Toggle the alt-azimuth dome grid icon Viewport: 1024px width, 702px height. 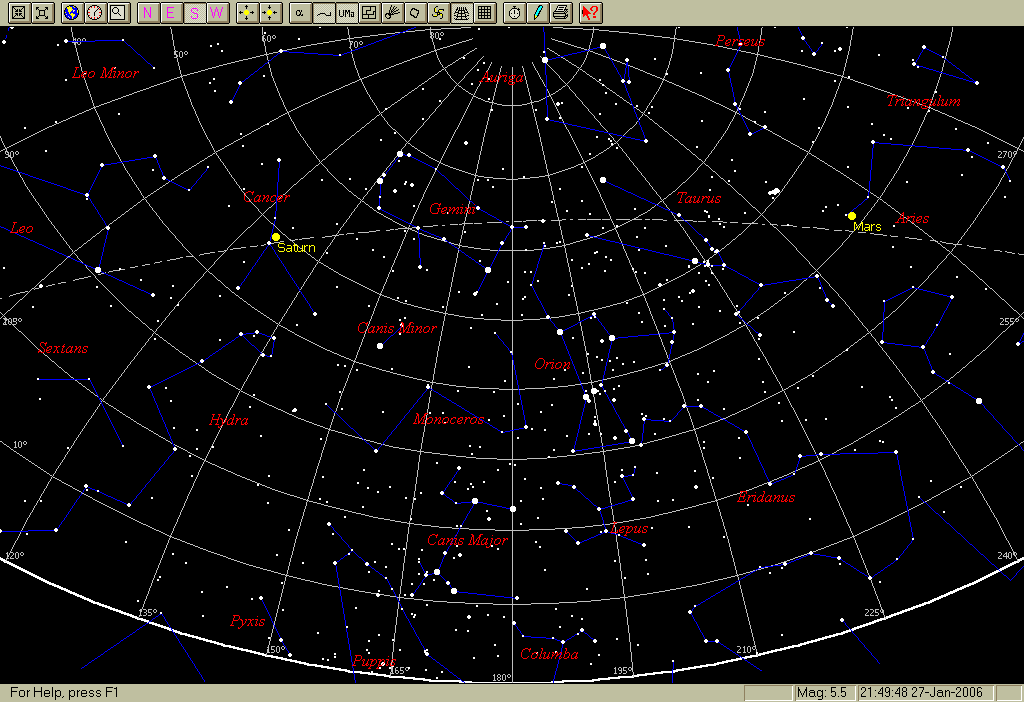(462, 12)
